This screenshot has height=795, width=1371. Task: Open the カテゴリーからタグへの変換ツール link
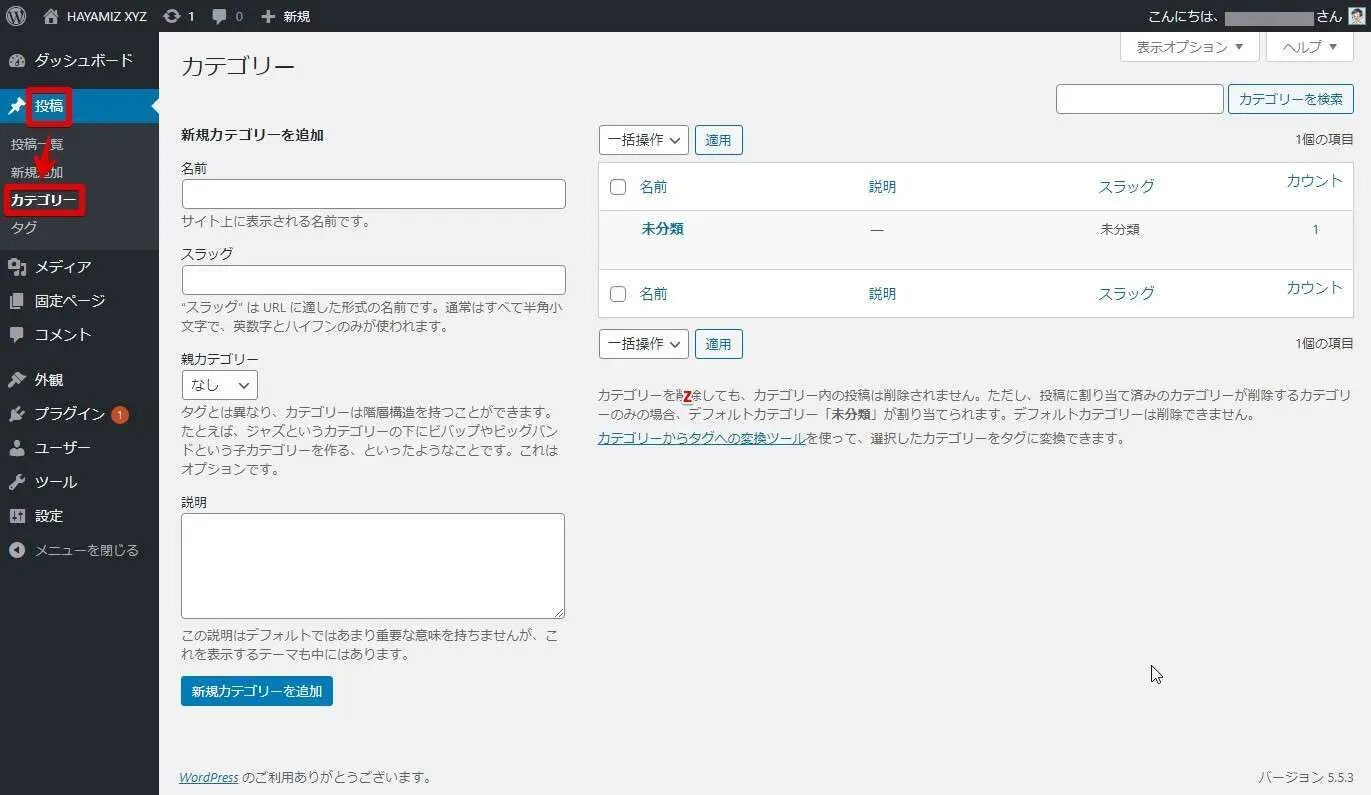tap(701, 438)
